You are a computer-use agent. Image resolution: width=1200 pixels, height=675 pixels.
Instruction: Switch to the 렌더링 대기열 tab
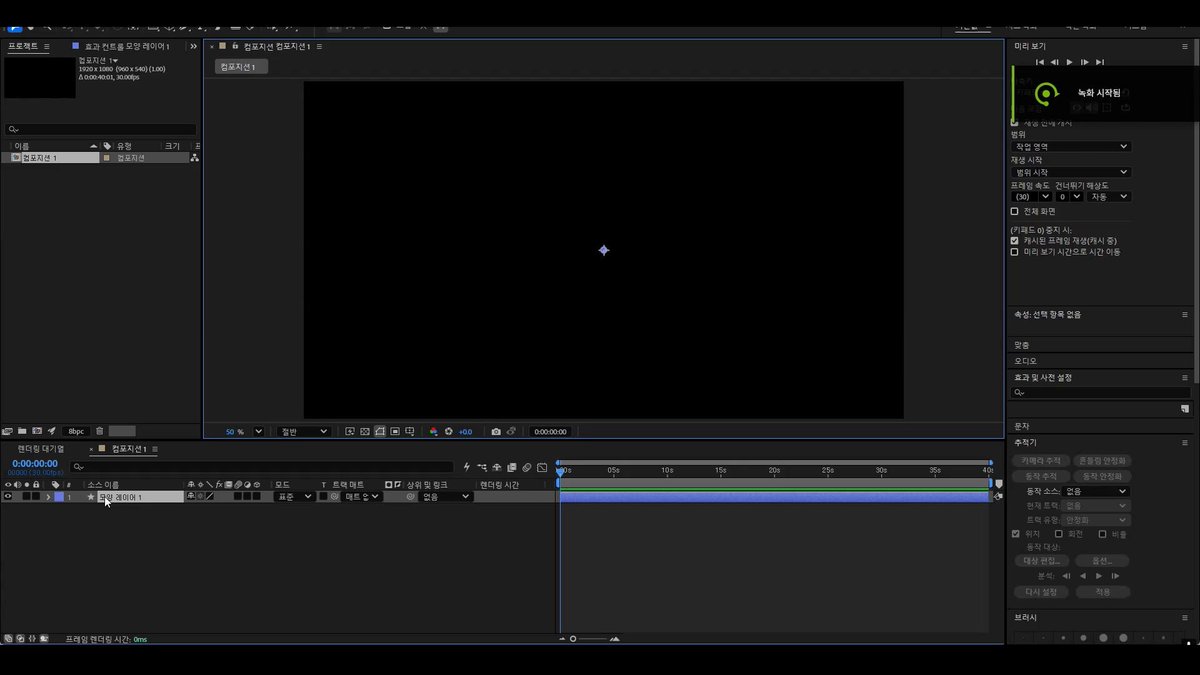pyautogui.click(x=41, y=449)
